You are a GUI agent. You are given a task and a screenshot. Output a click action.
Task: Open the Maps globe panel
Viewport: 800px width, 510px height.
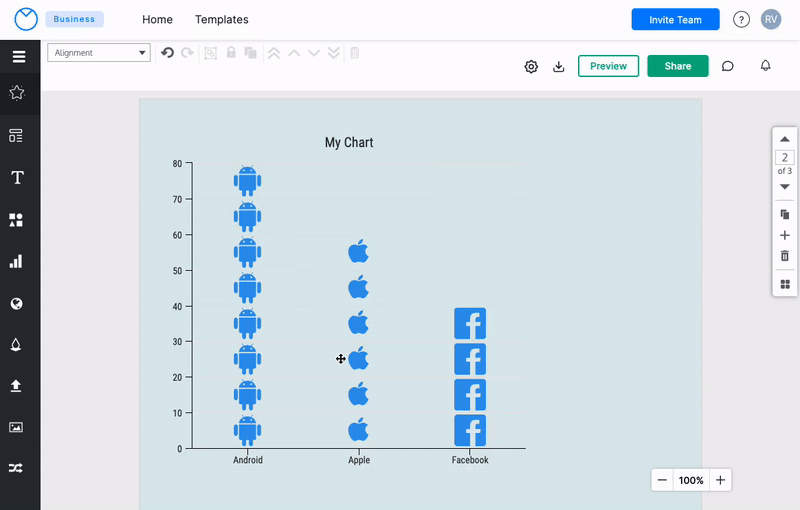click(x=17, y=303)
